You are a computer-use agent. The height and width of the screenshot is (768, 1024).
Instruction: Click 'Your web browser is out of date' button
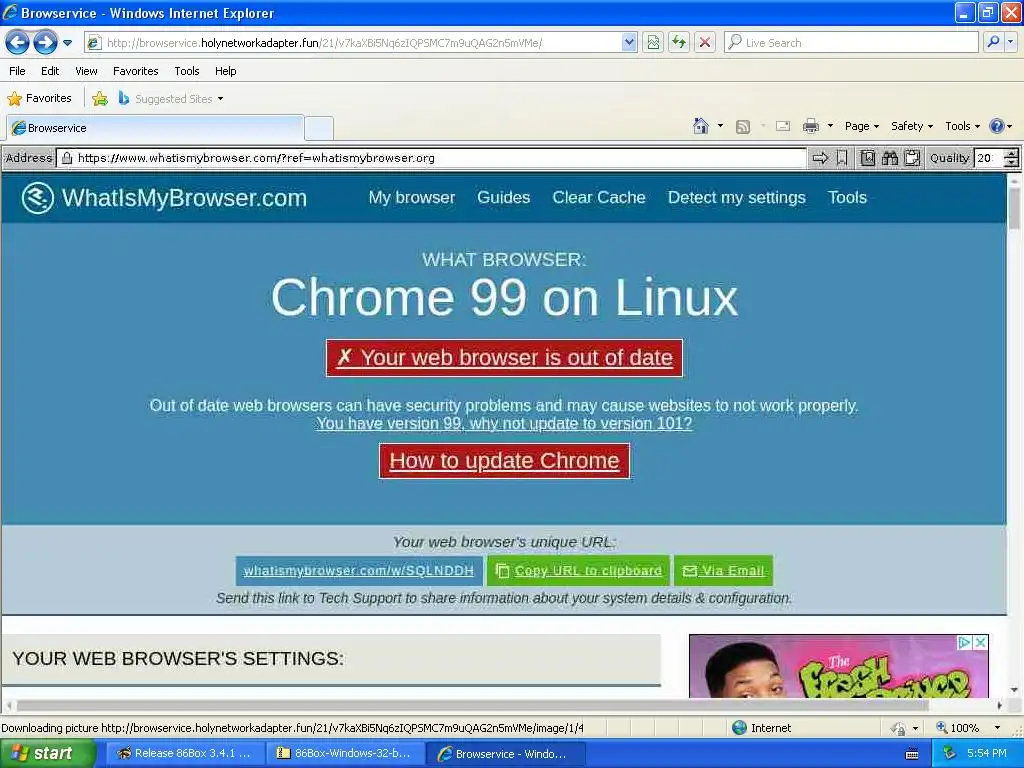(504, 358)
